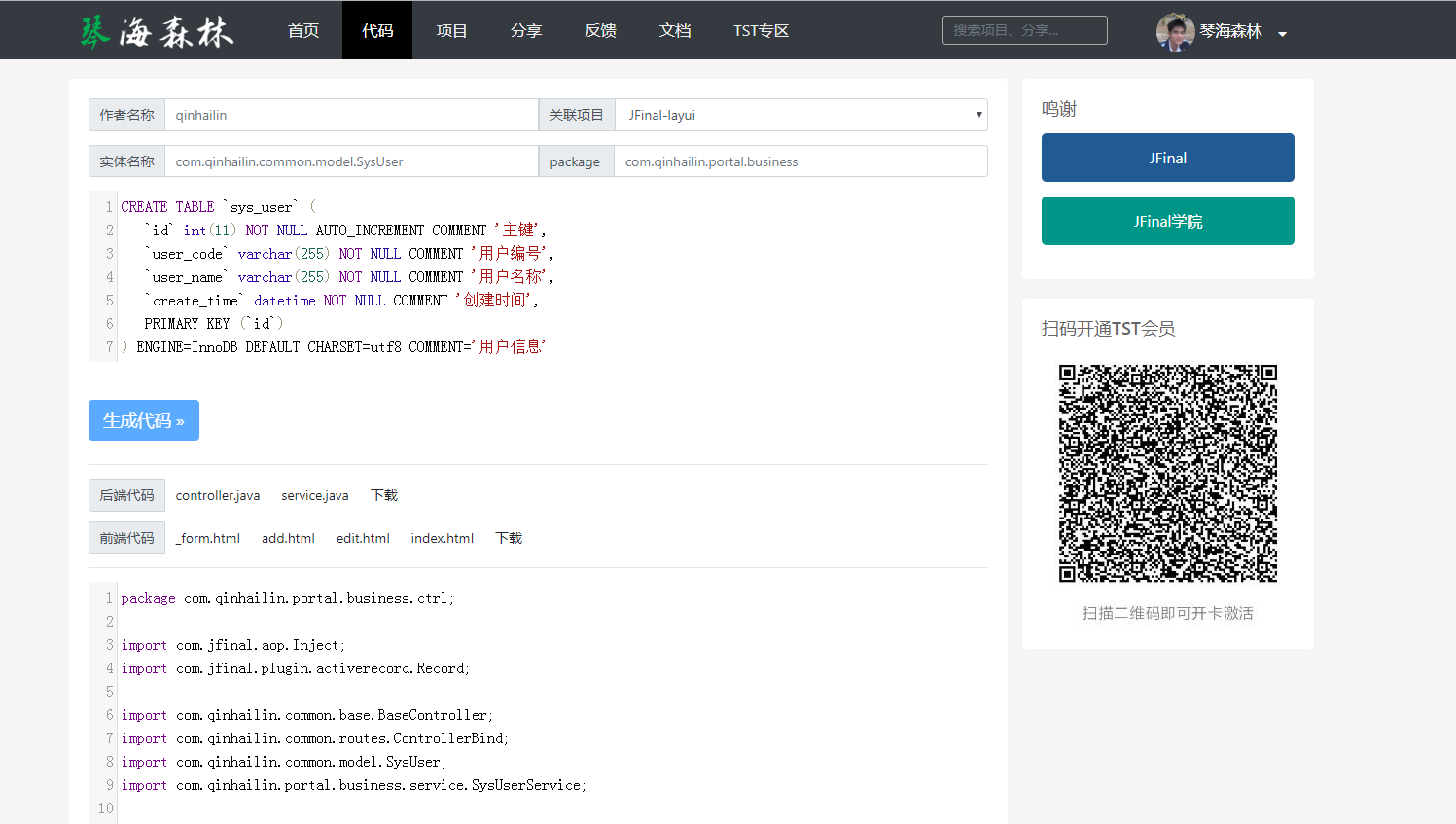Click the user_name varchar(255) SQL line
The width and height of the screenshot is (1456, 824).
click(349, 277)
